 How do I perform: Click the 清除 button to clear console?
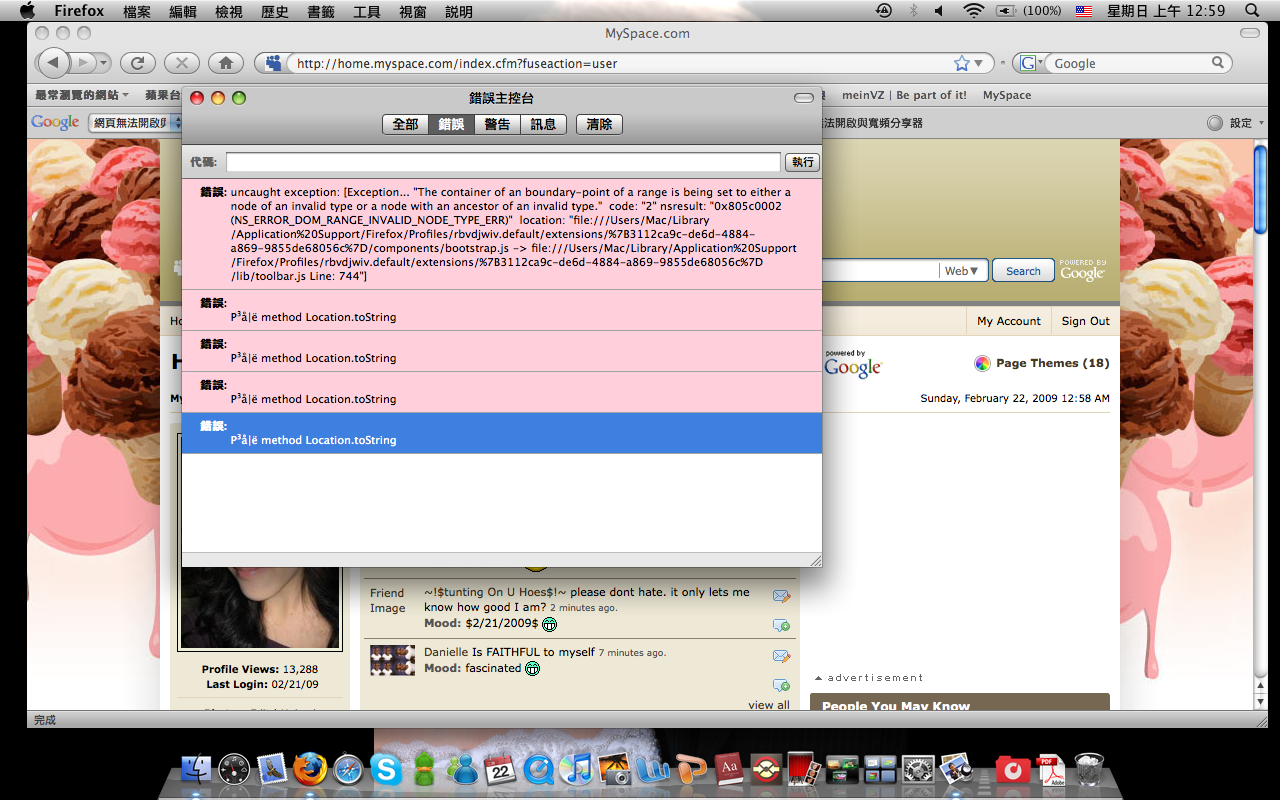(599, 124)
